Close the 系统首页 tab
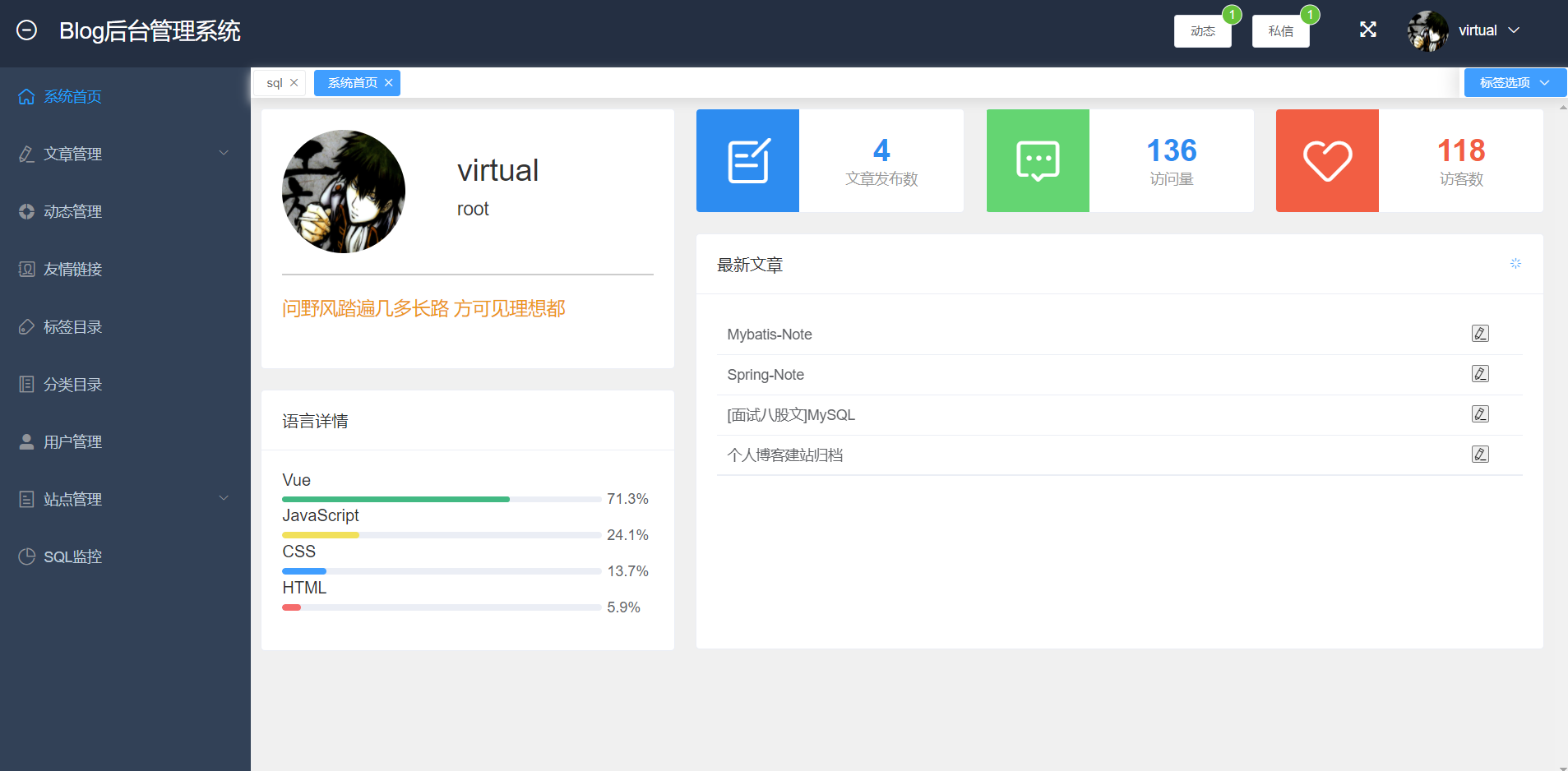 [x=388, y=83]
